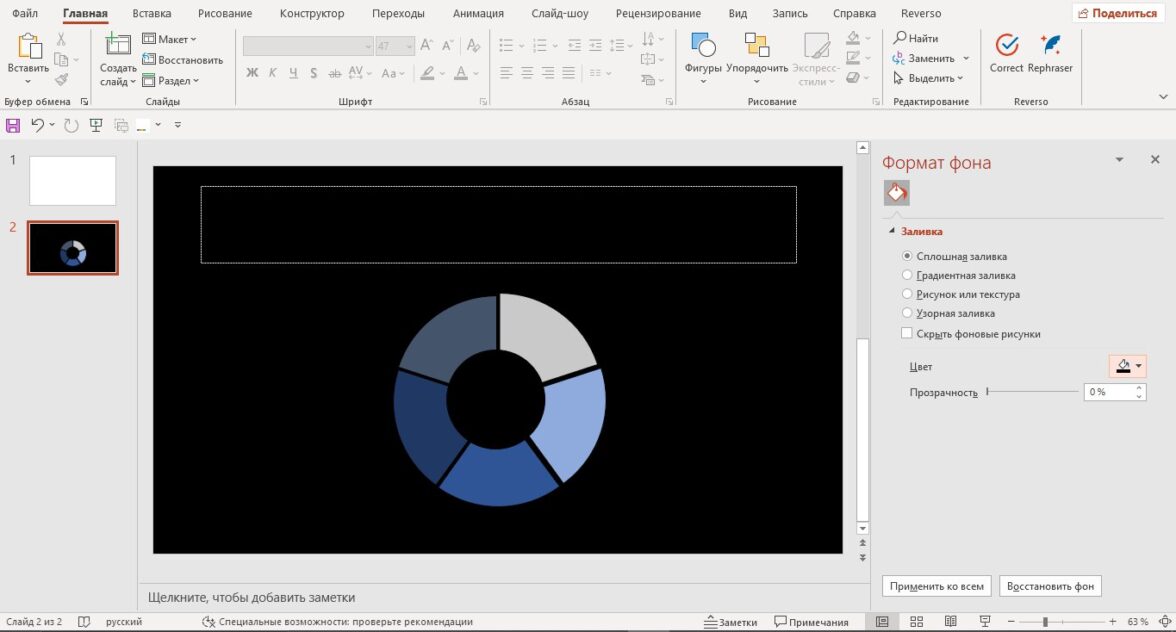
Task: Check Hide background graphics (Скрыть фоновые рисунки)
Action: [907, 334]
